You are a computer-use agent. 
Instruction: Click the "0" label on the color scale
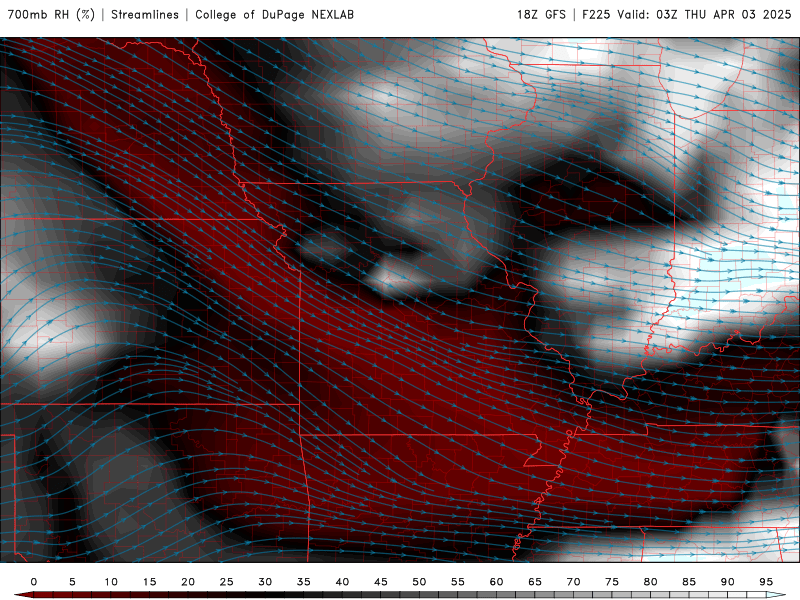tap(34, 582)
